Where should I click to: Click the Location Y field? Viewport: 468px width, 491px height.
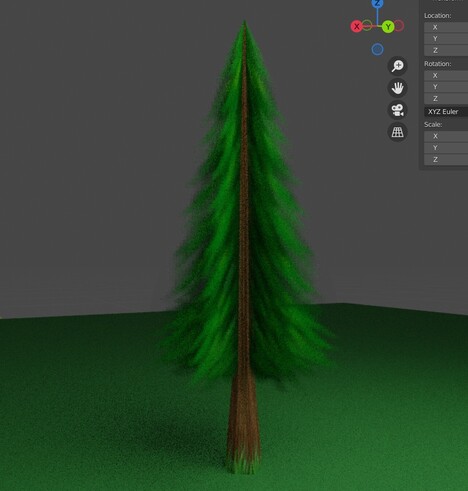(x=446, y=39)
